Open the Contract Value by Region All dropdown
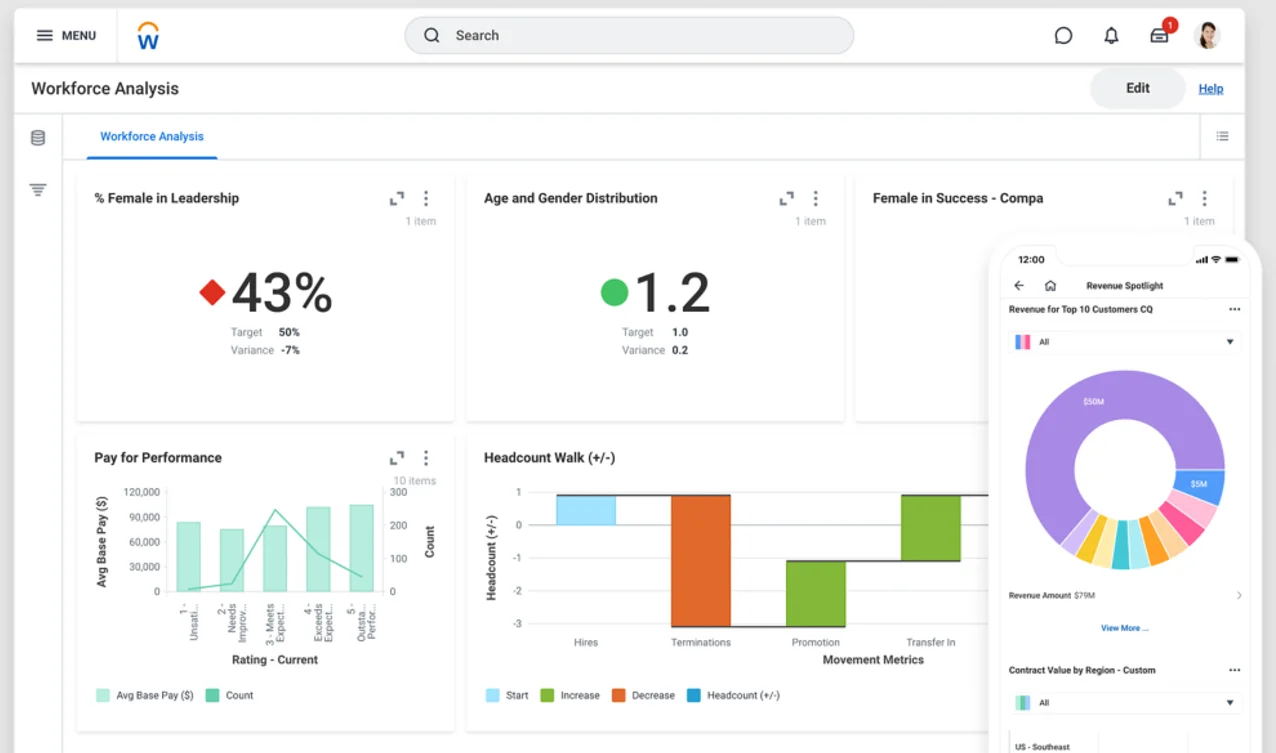The image size is (1276, 753). click(1125, 703)
